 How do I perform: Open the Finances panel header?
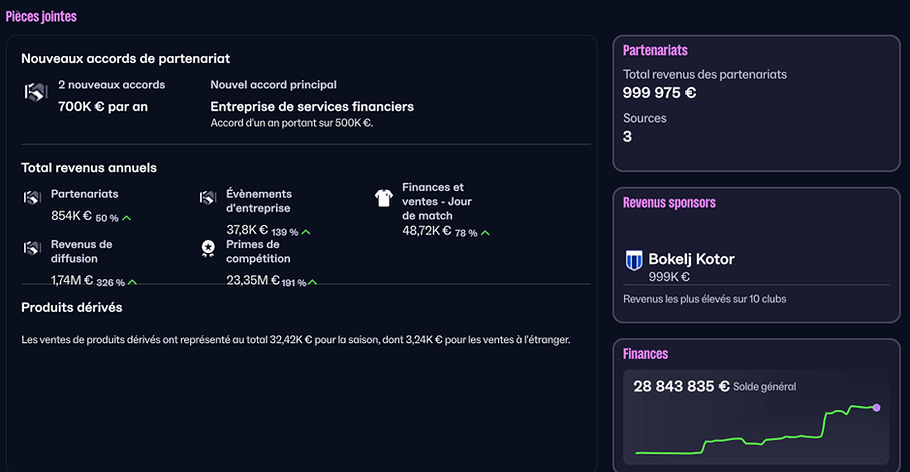click(x=645, y=354)
